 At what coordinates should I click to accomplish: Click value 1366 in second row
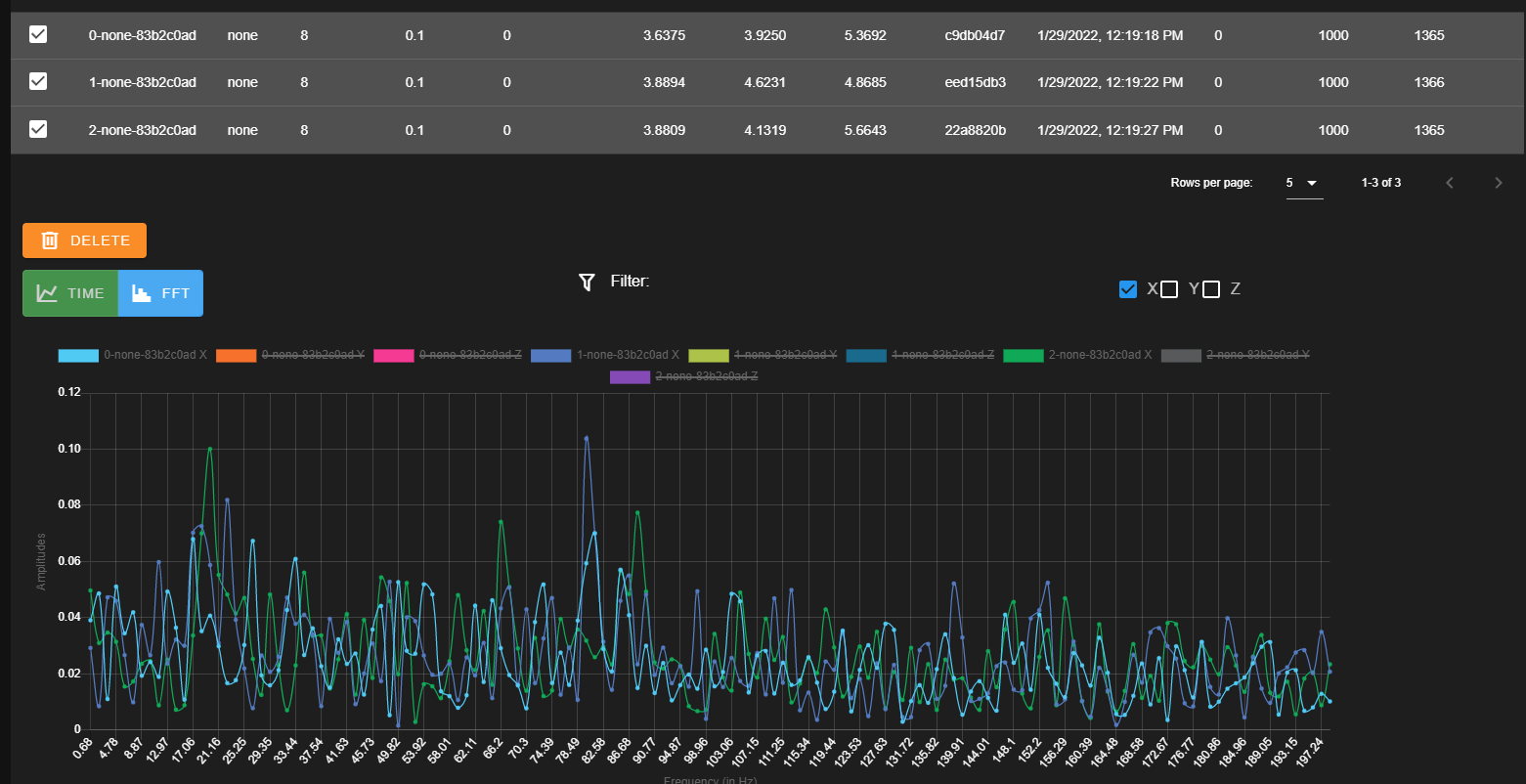pos(1429,82)
